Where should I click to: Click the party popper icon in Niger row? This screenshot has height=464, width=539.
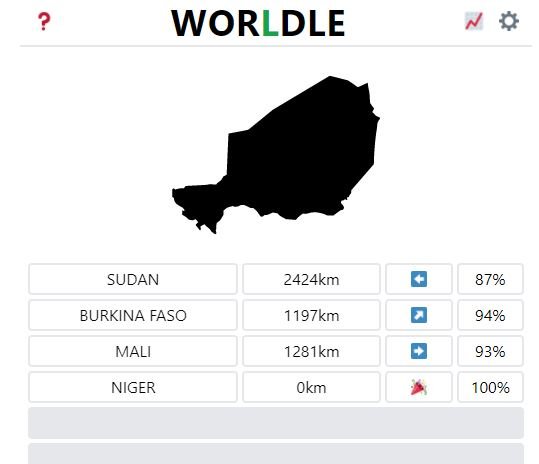[x=419, y=387]
